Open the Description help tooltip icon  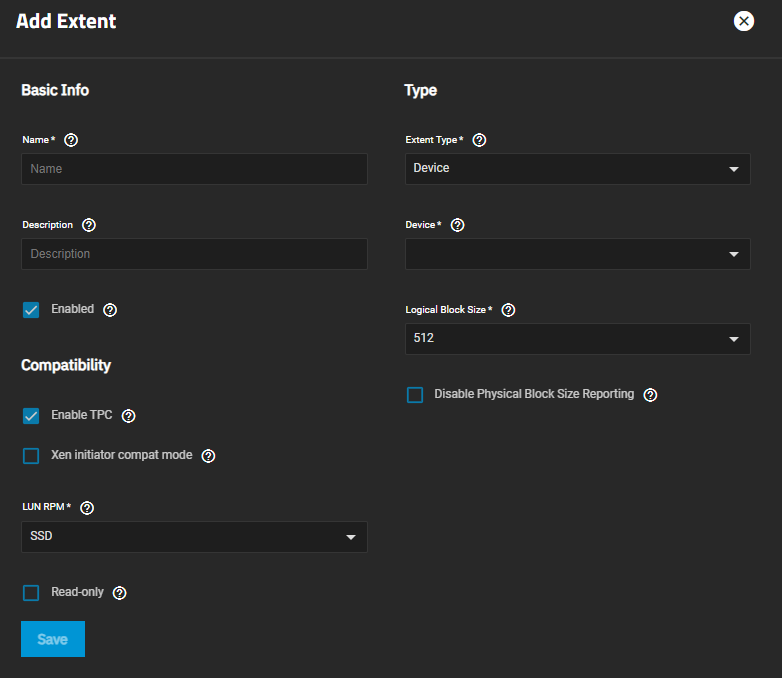point(89,225)
